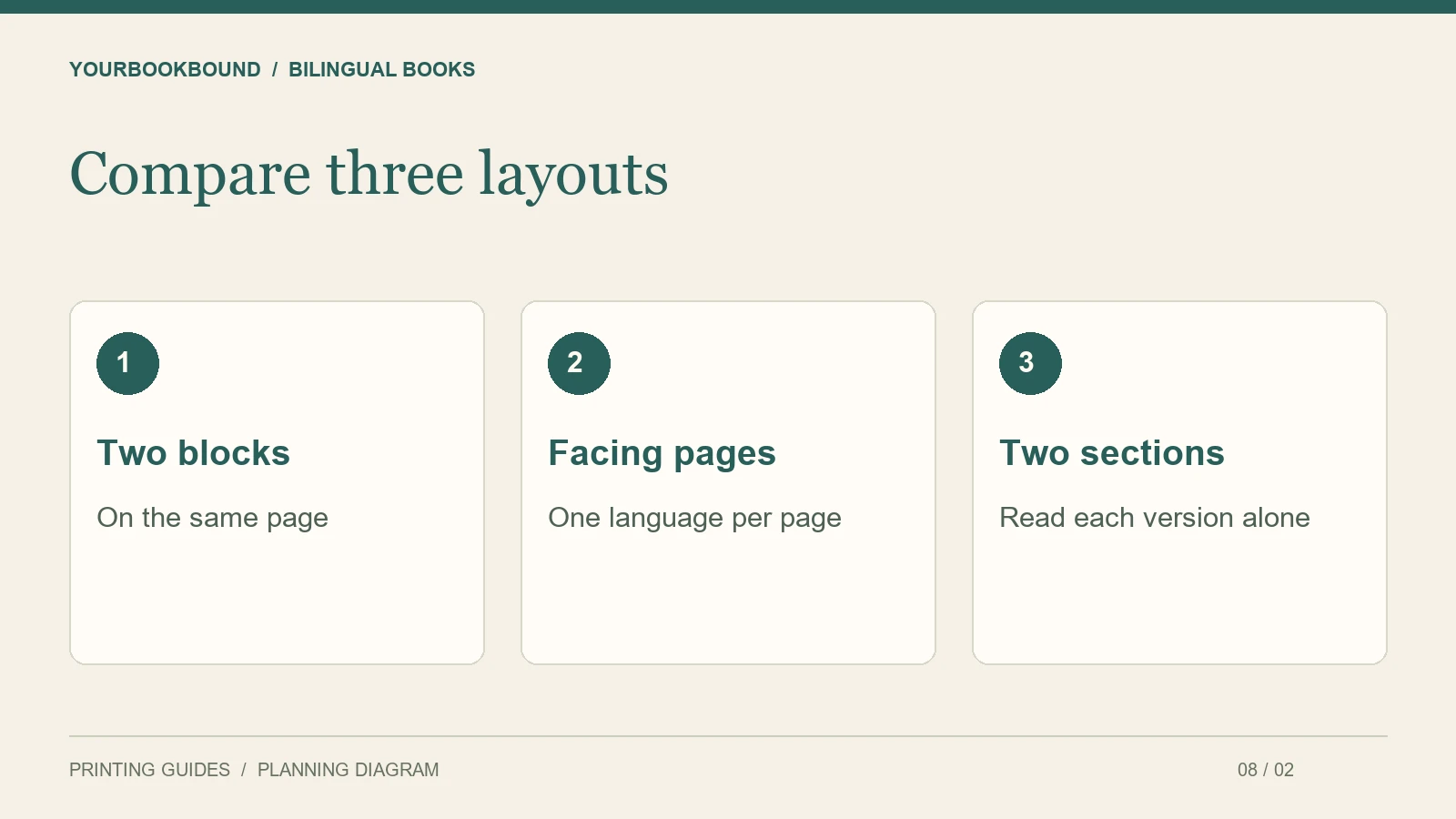Click 'On the same page' description
The width and height of the screenshot is (1456, 819).
(212, 518)
